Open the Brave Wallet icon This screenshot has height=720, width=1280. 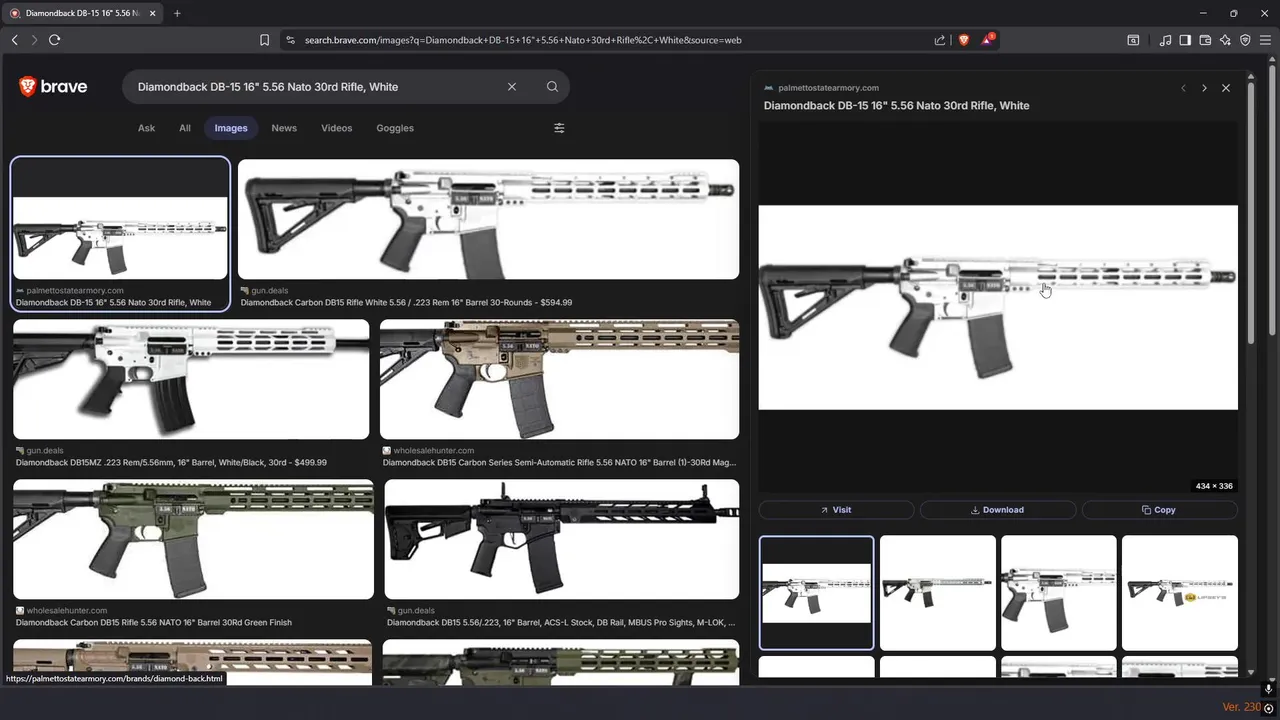pos(1205,40)
